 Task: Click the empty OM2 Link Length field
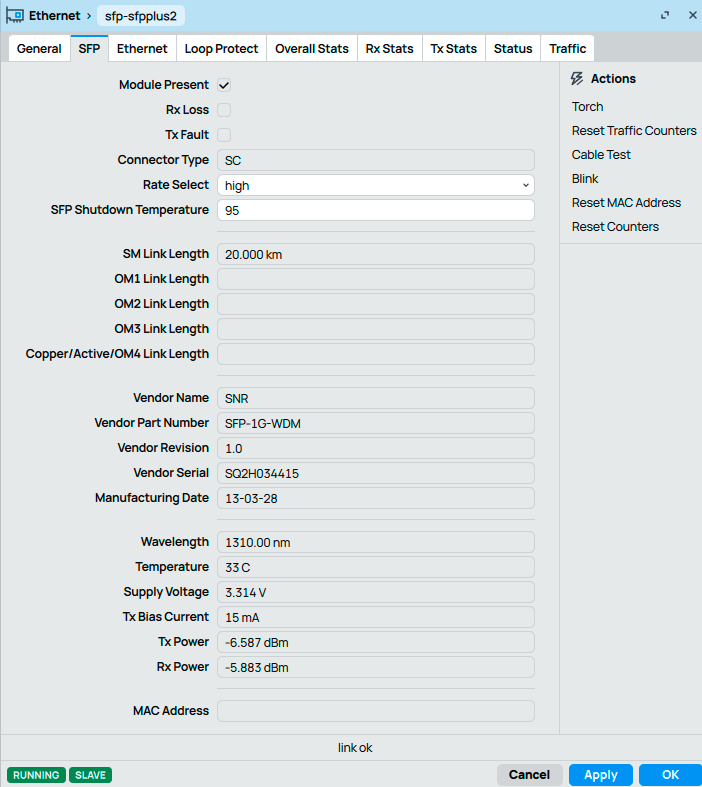click(376, 304)
